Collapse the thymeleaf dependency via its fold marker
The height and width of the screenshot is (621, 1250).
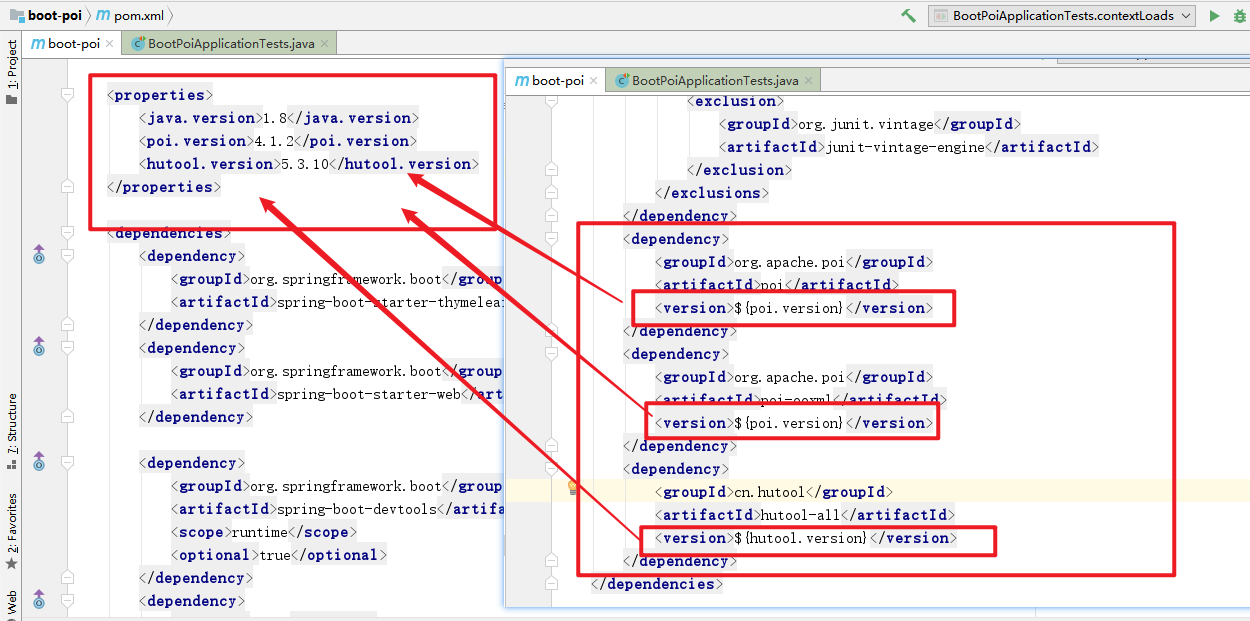(67, 256)
